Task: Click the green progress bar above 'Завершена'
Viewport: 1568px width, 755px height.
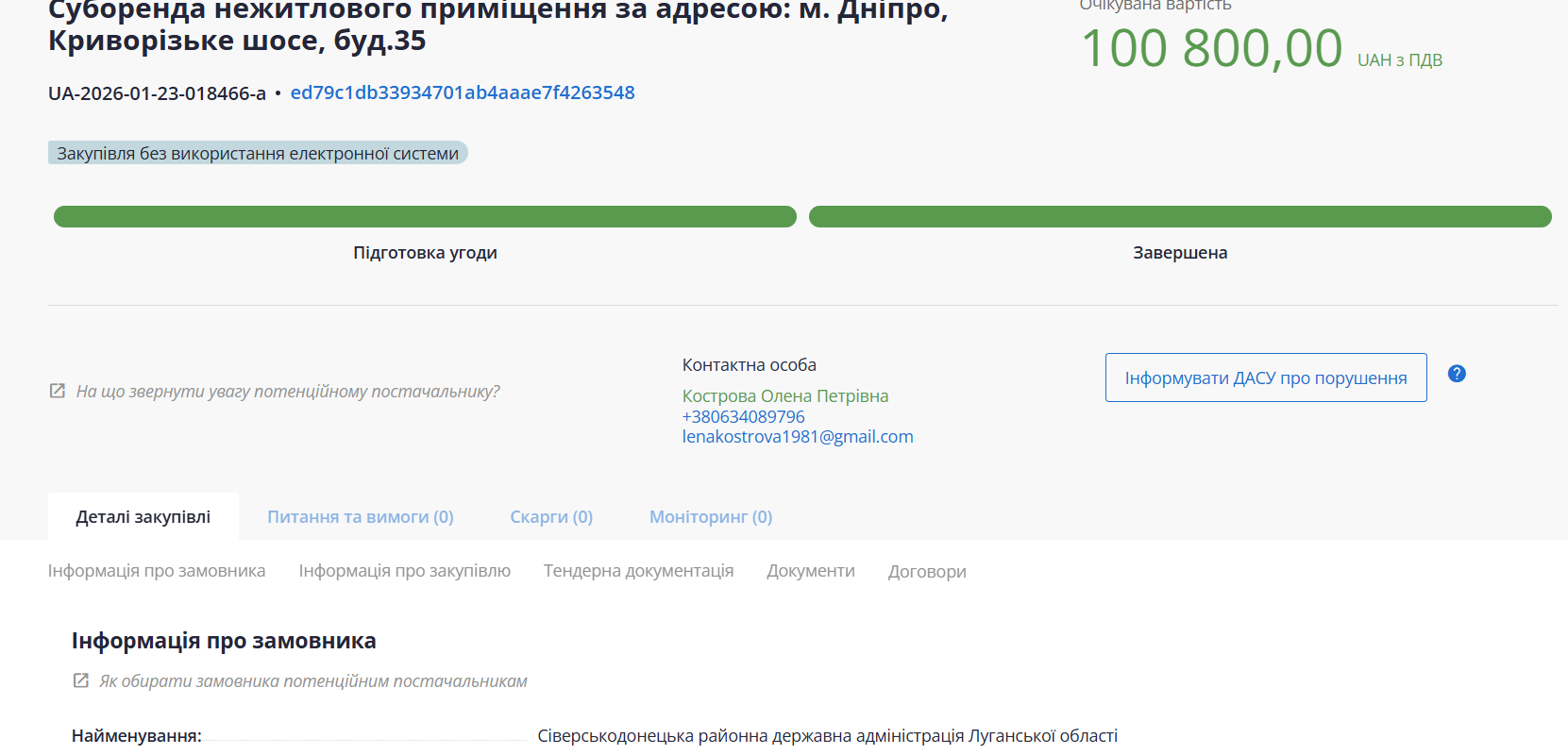Action: [x=1180, y=217]
